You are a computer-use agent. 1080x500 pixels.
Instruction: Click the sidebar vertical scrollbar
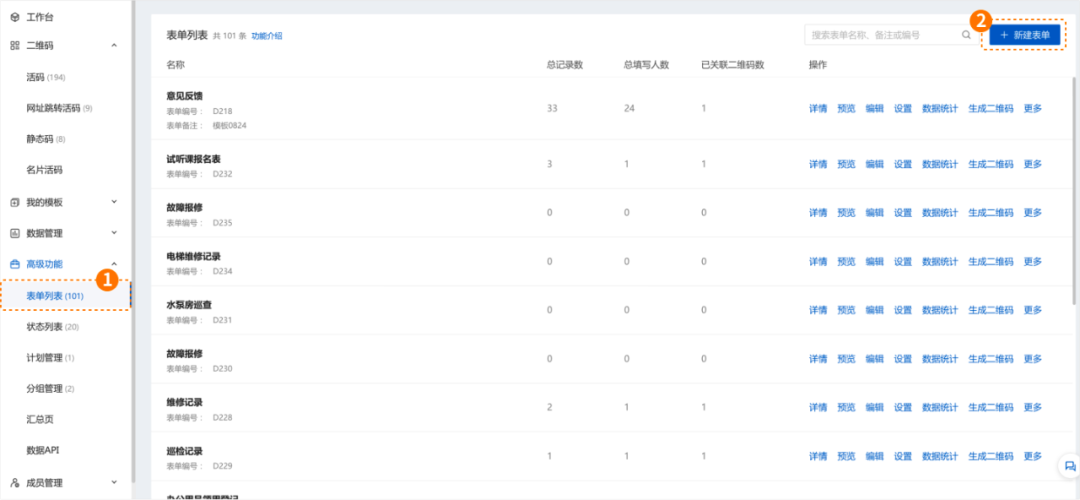(x=134, y=241)
